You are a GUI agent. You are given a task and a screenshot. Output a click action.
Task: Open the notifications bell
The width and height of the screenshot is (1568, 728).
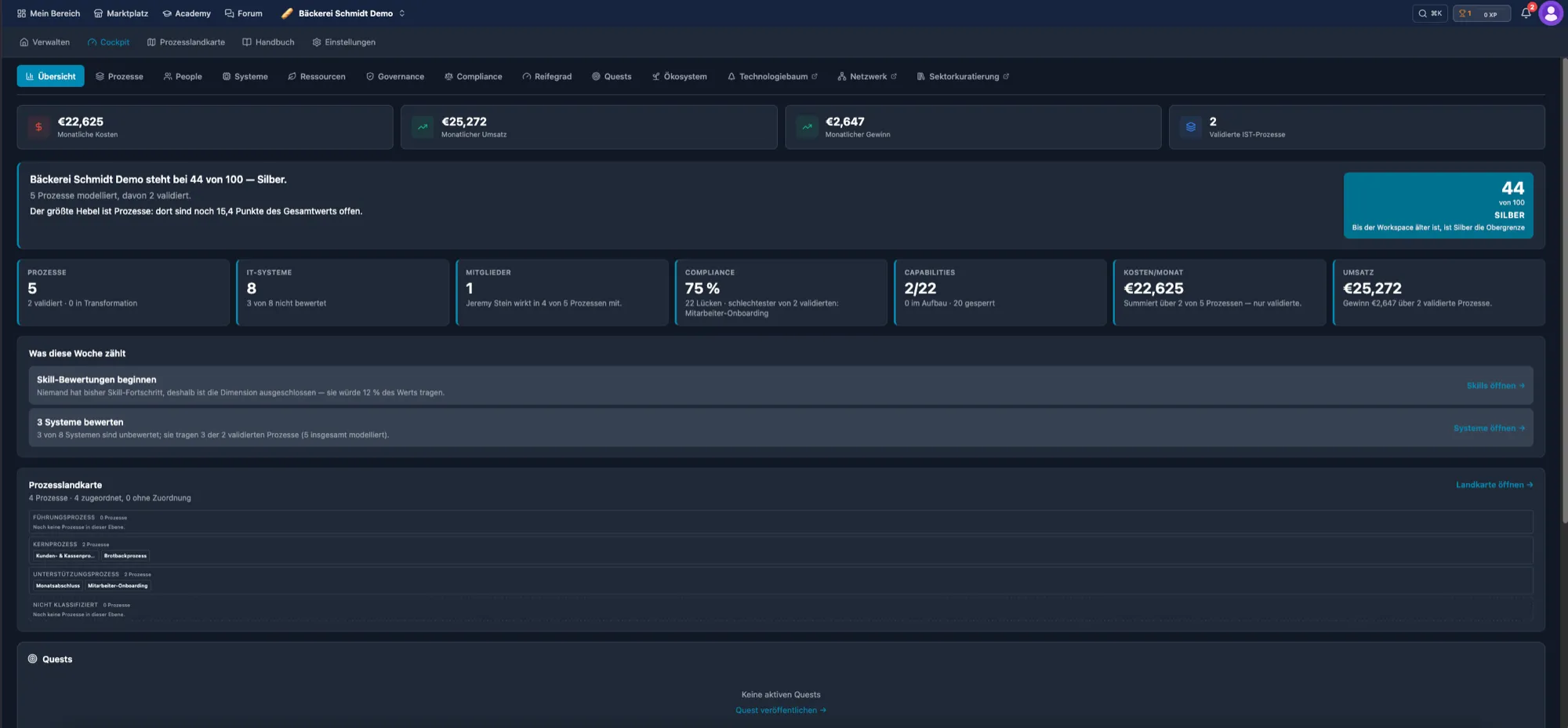1526,13
